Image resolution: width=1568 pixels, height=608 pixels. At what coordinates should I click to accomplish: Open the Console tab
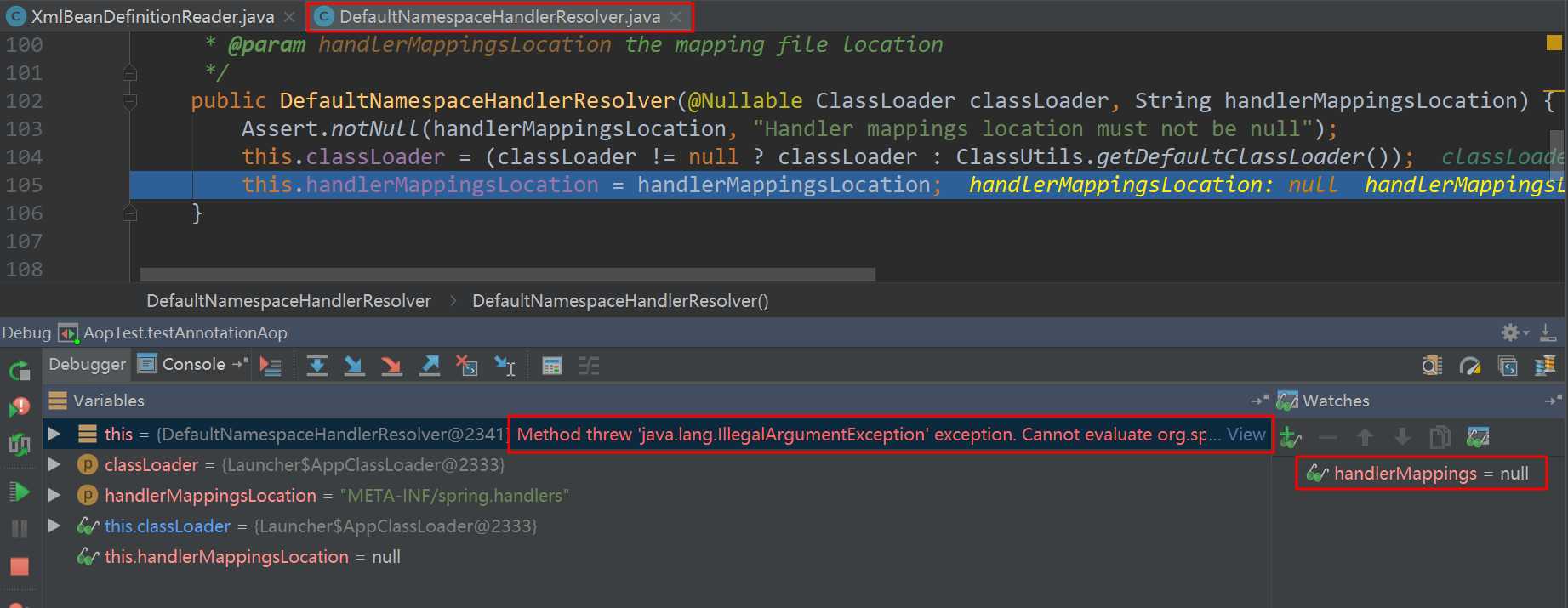pyautogui.click(x=193, y=364)
